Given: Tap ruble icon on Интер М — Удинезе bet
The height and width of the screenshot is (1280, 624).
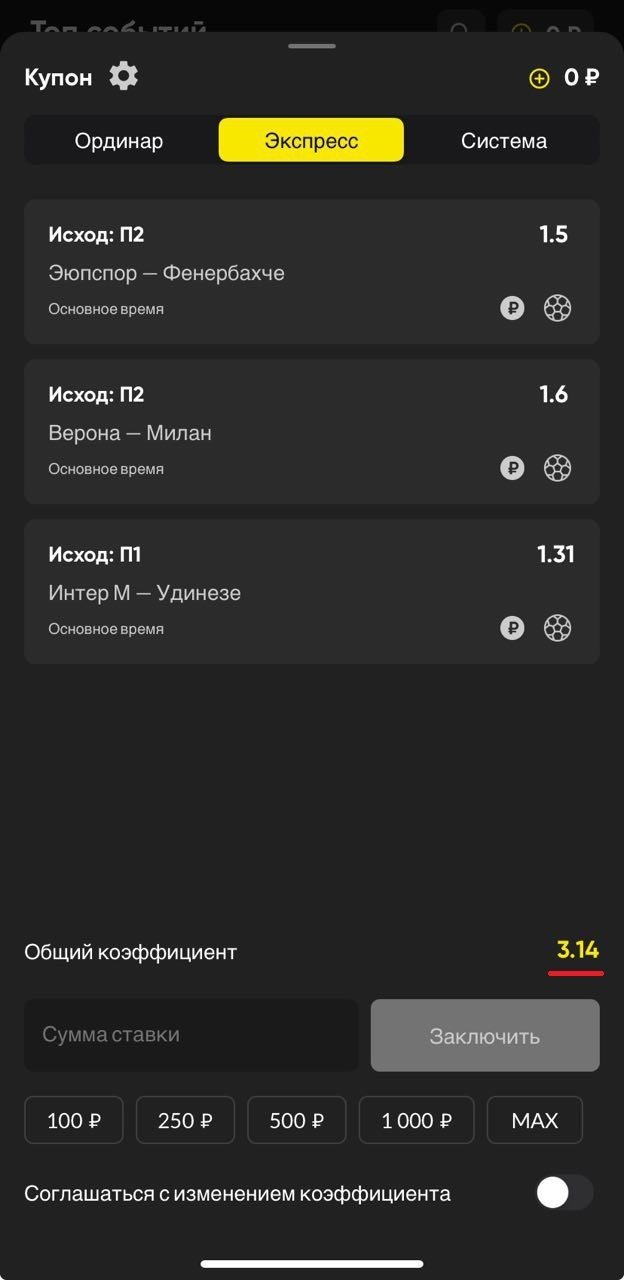Looking at the screenshot, I should (x=512, y=627).
